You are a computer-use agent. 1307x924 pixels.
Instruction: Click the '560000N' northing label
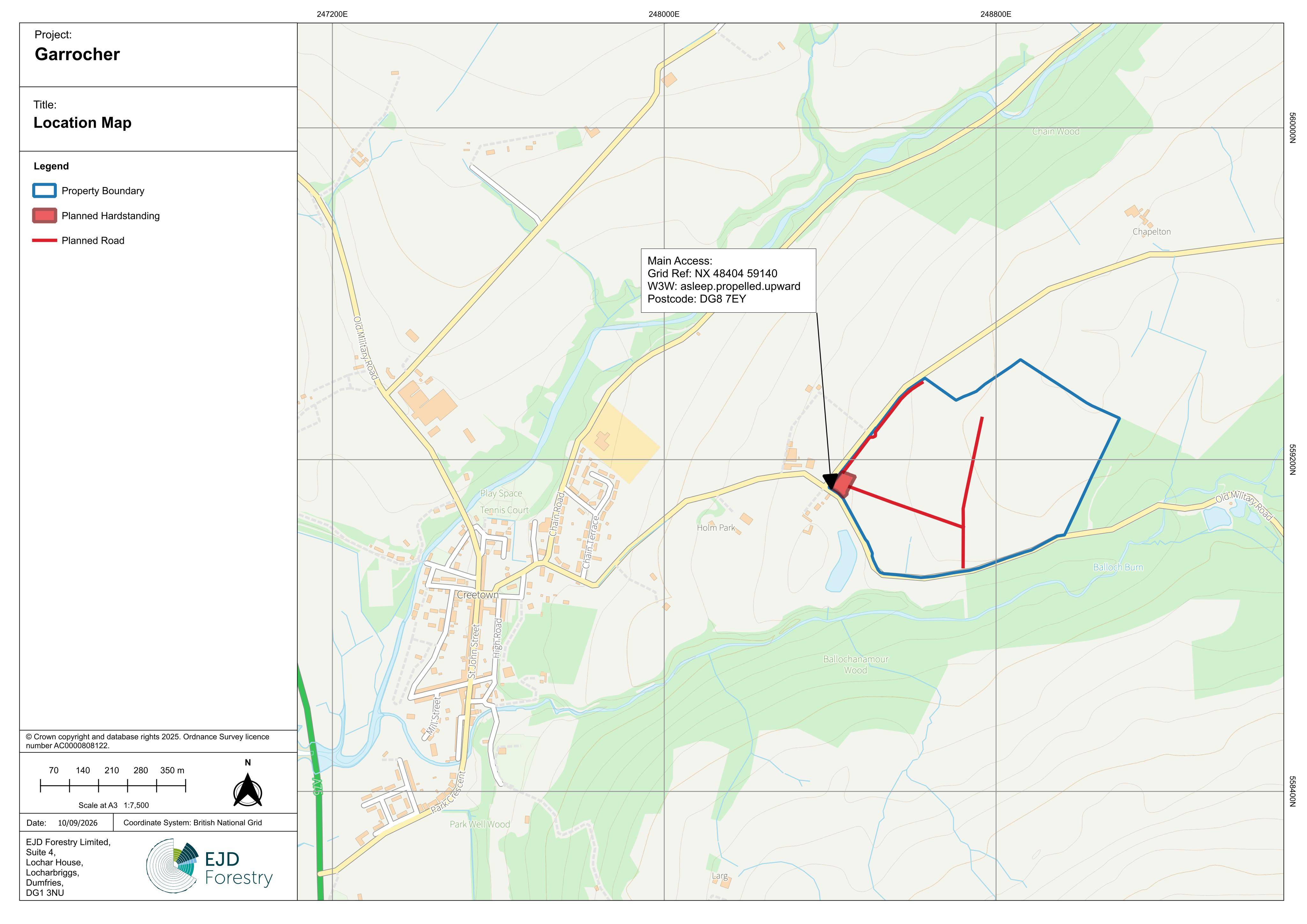click(x=1292, y=128)
